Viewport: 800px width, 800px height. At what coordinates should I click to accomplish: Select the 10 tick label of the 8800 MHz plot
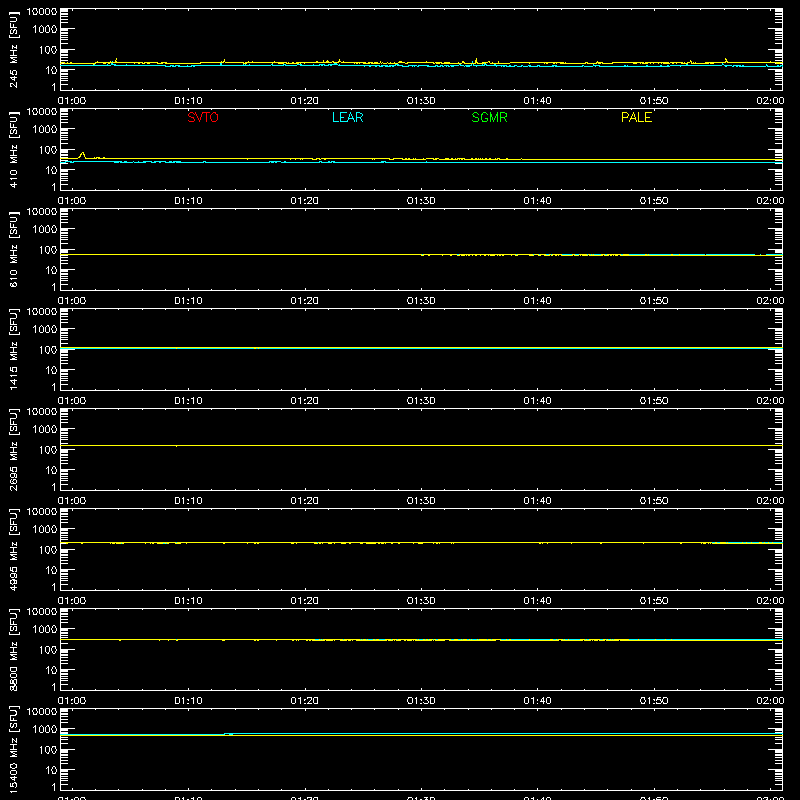pos(51,670)
